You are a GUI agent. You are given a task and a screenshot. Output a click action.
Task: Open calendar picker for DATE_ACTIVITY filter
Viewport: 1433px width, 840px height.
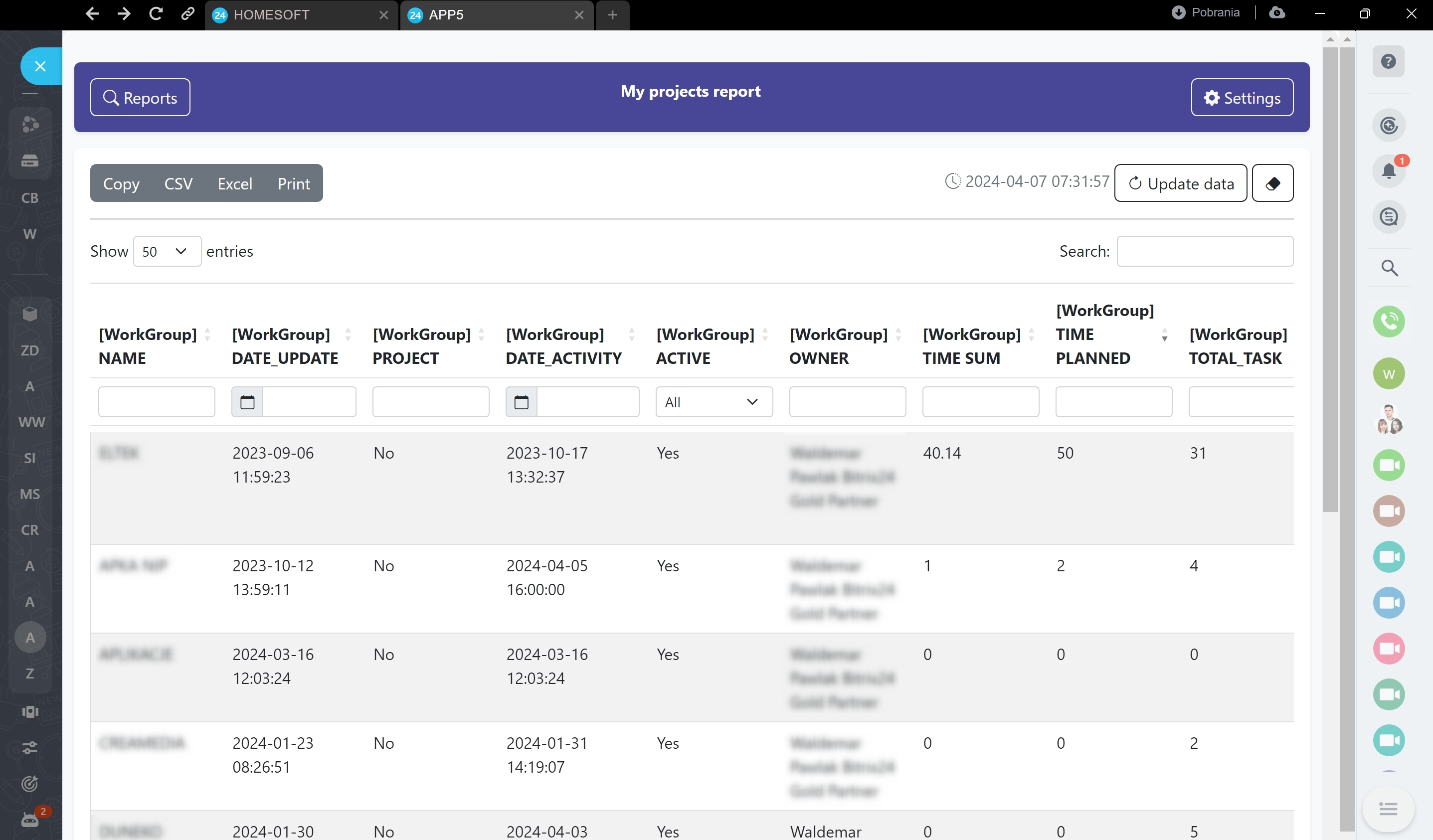[x=521, y=402]
